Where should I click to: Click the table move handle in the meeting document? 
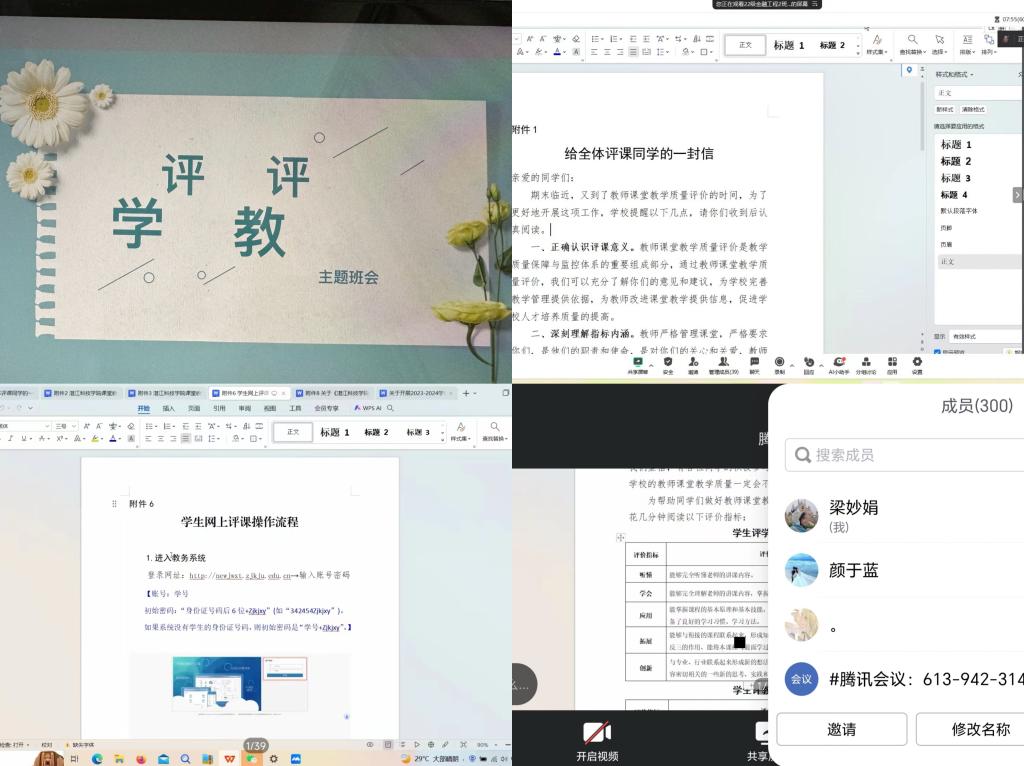pyautogui.click(x=620, y=537)
